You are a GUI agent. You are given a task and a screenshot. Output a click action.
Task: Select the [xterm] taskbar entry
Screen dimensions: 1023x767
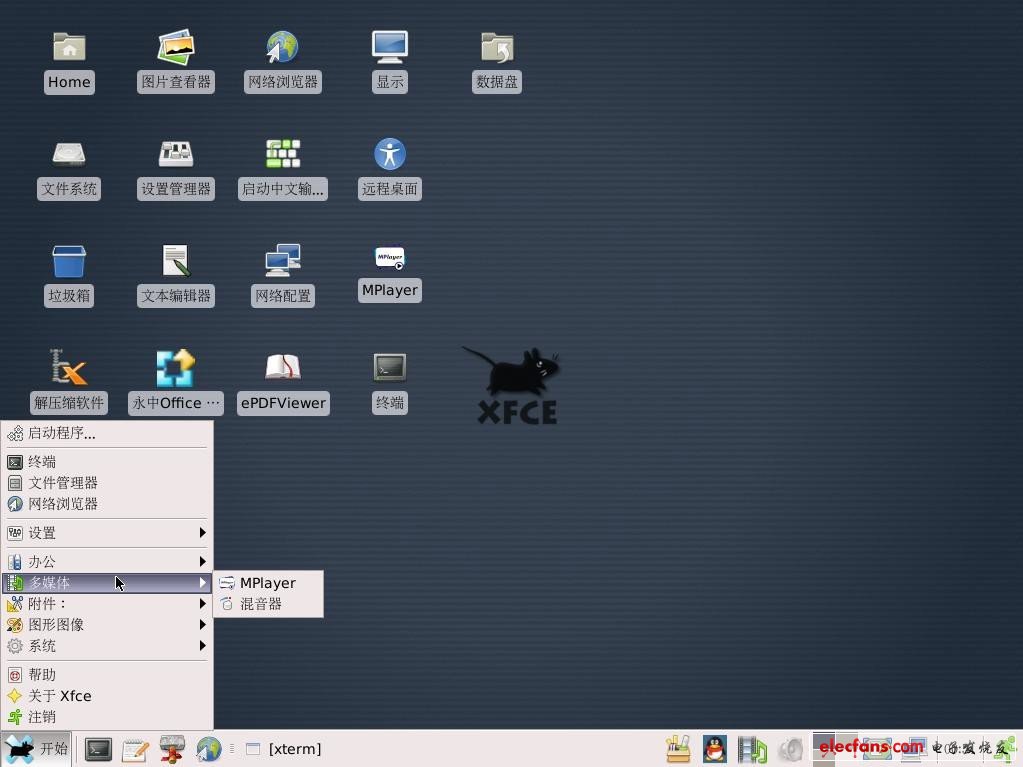tap(294, 748)
